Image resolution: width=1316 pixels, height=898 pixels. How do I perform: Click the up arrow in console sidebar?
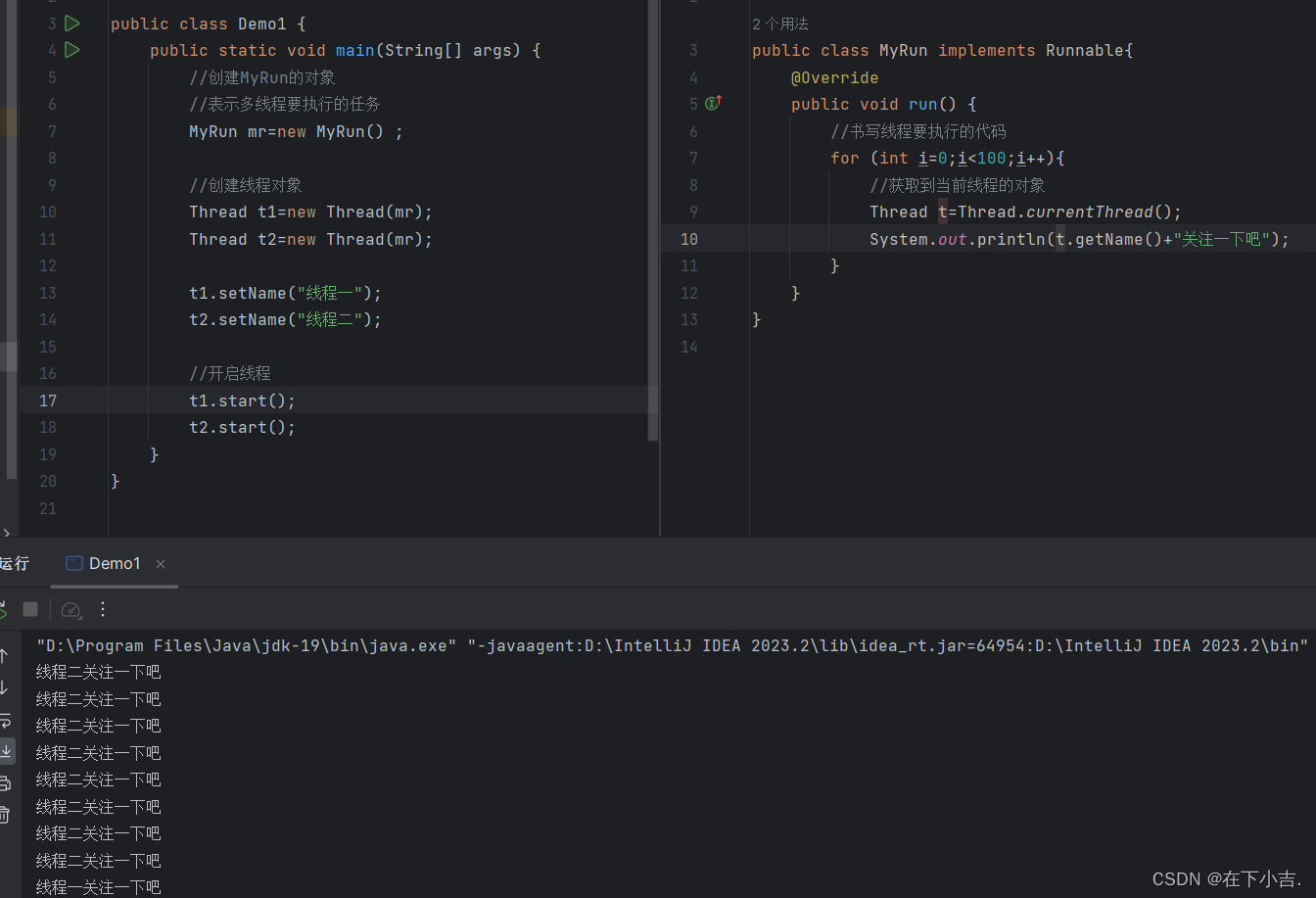4,656
